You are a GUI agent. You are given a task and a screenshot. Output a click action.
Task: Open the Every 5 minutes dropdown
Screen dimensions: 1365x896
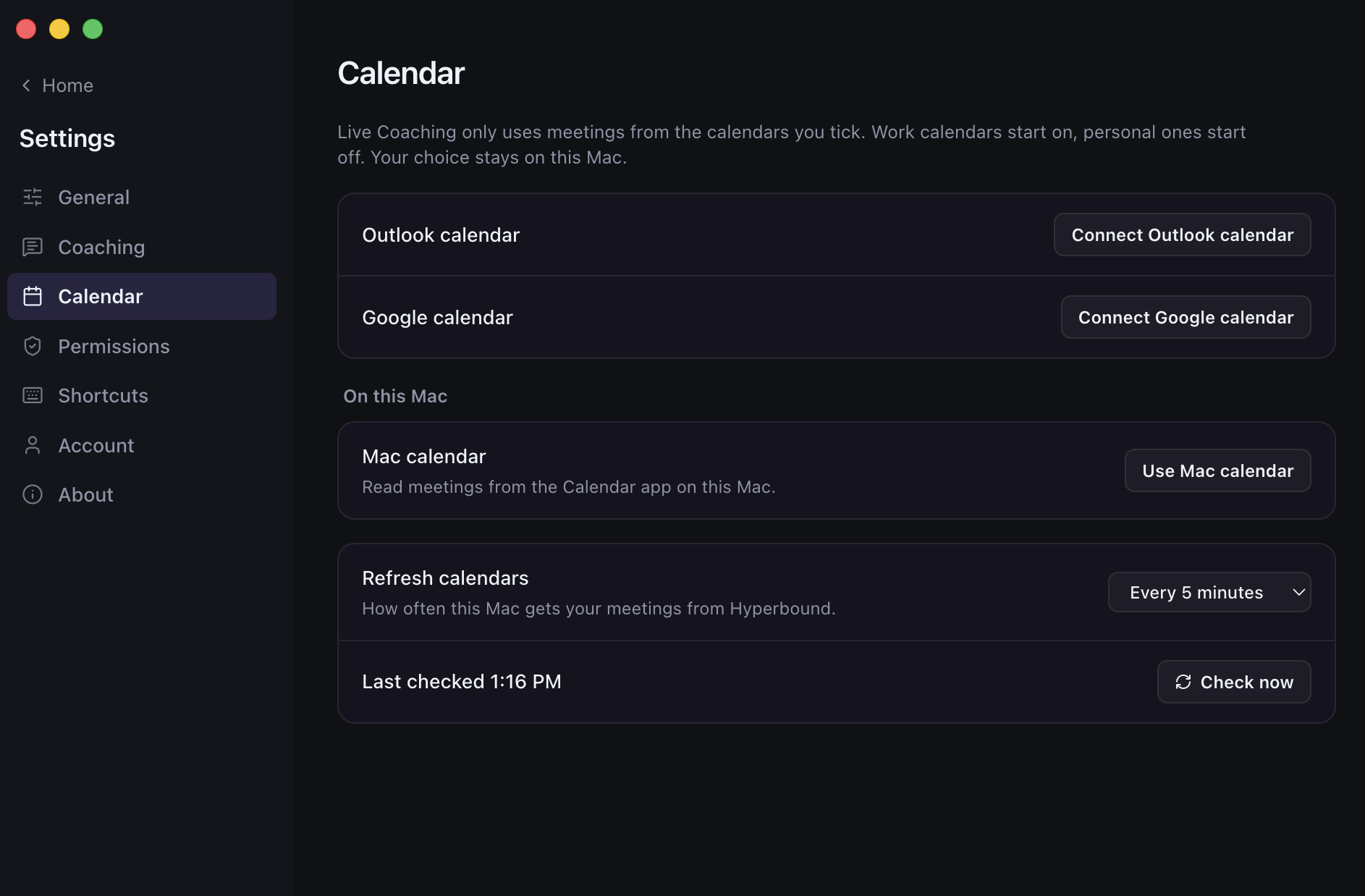click(x=1209, y=592)
